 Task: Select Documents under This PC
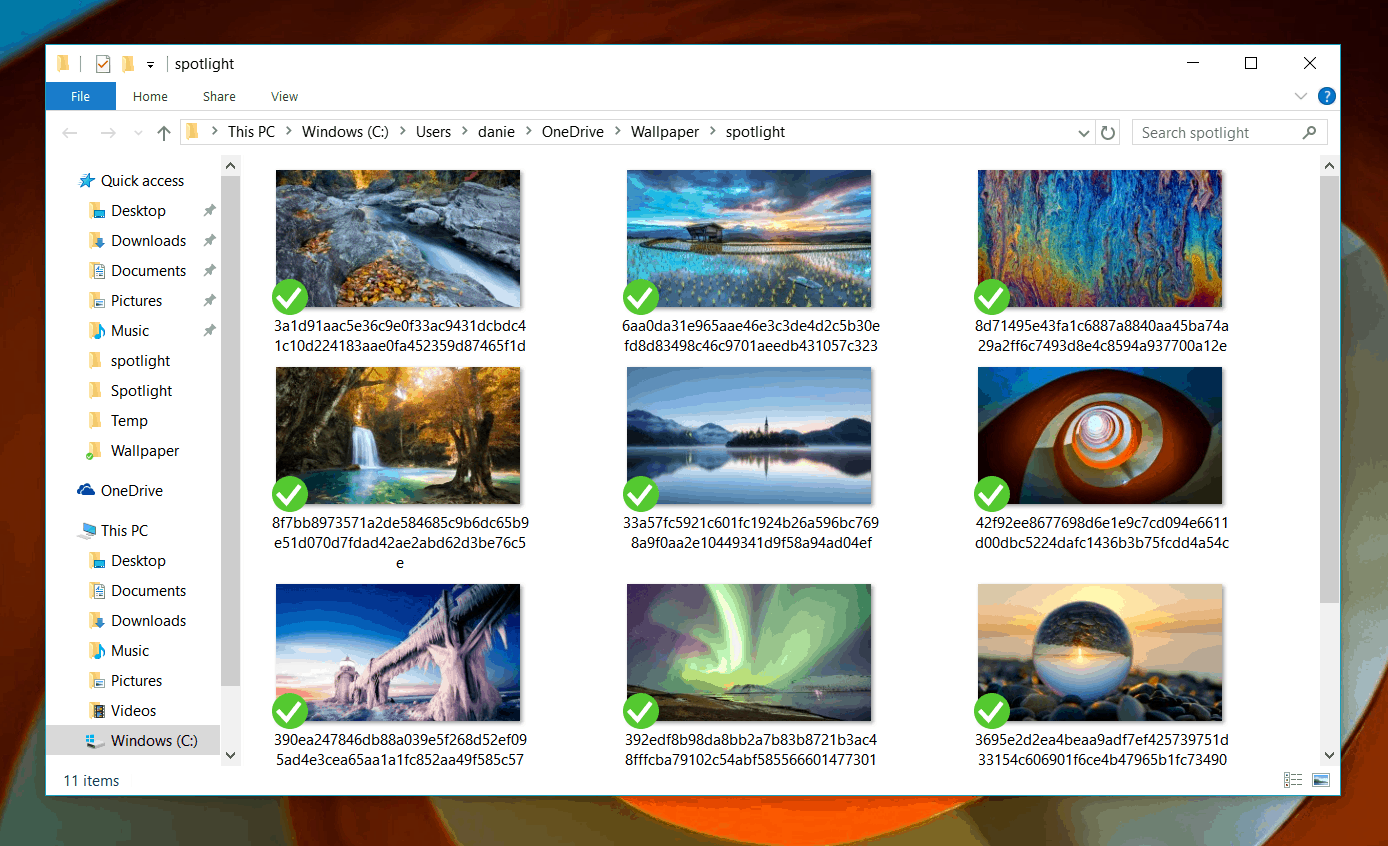pyautogui.click(x=148, y=591)
